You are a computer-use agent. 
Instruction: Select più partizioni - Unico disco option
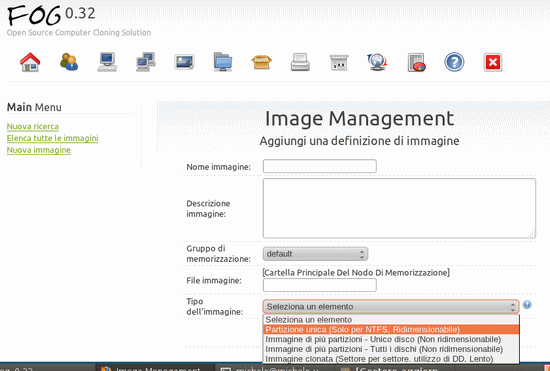(x=391, y=339)
